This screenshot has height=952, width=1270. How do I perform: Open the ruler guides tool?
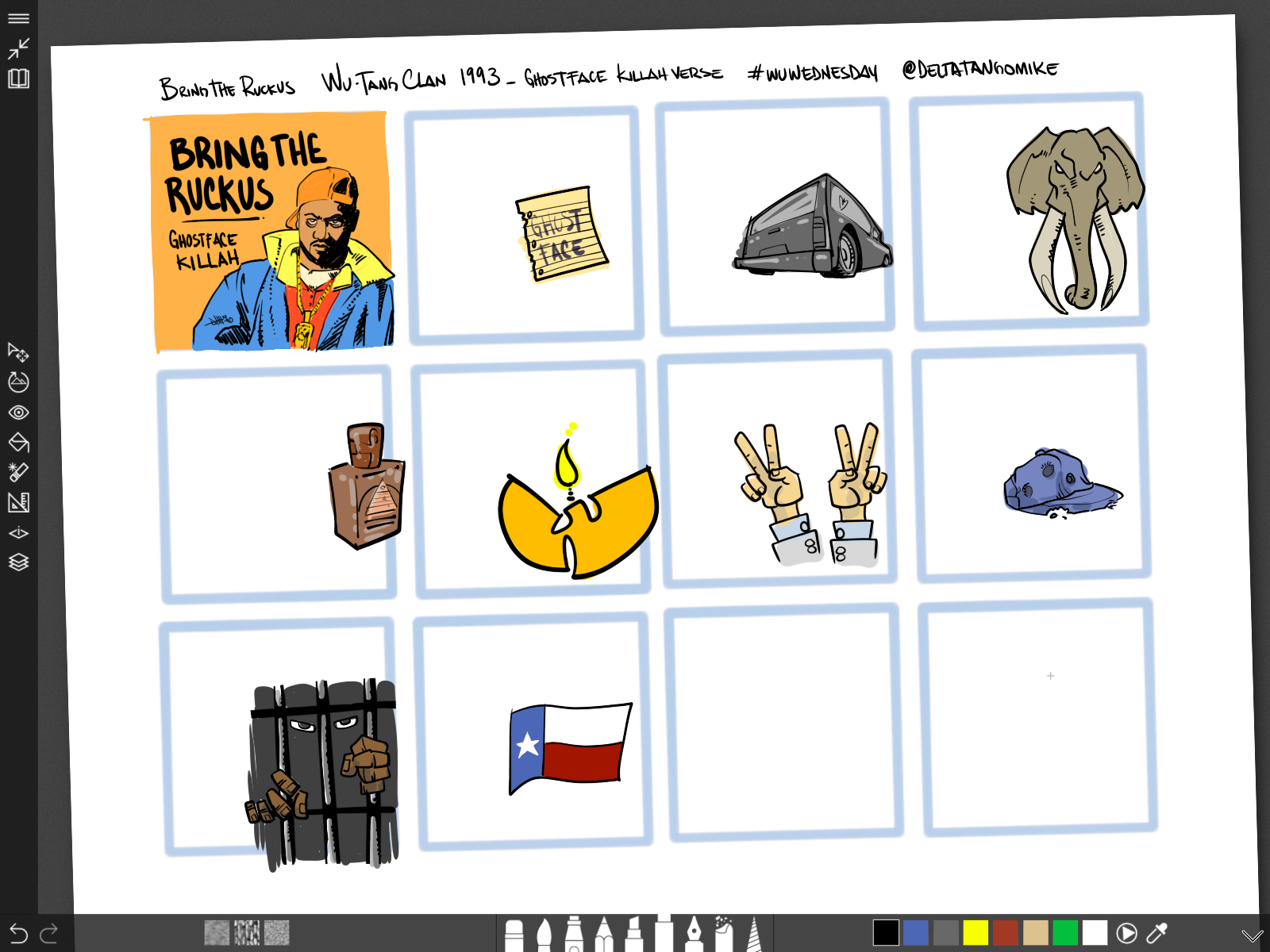[x=18, y=502]
